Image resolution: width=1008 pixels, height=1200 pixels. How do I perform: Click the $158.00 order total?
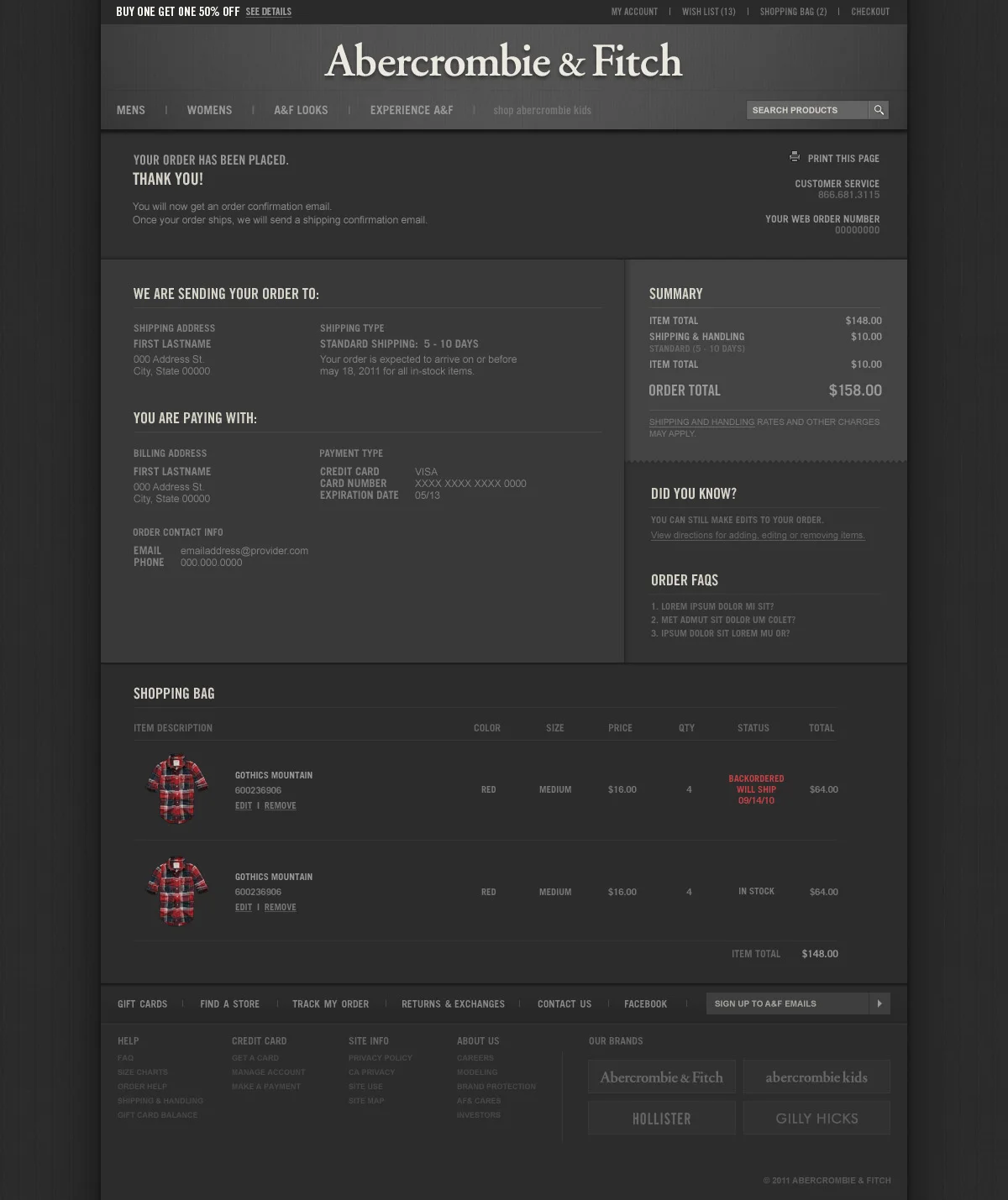855,390
